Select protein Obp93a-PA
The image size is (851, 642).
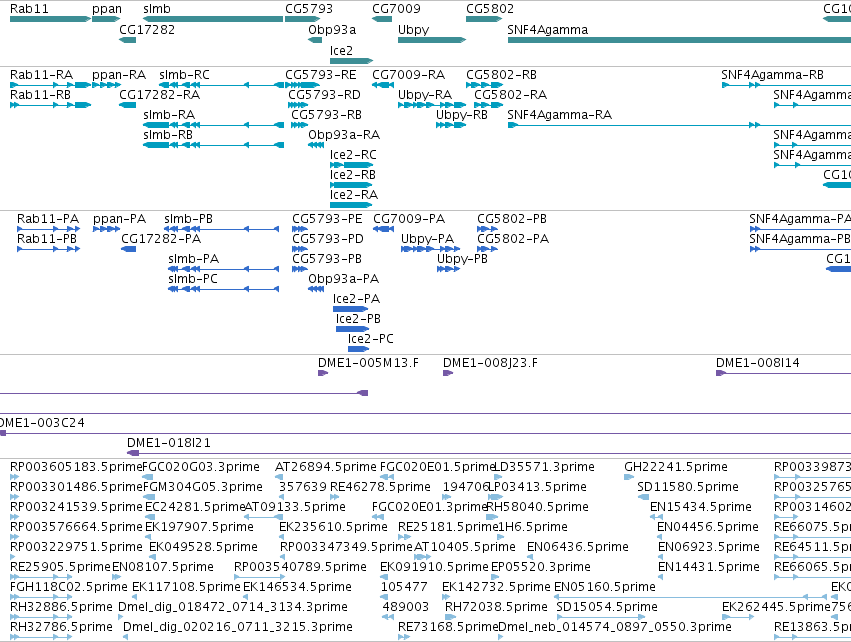coord(344,278)
